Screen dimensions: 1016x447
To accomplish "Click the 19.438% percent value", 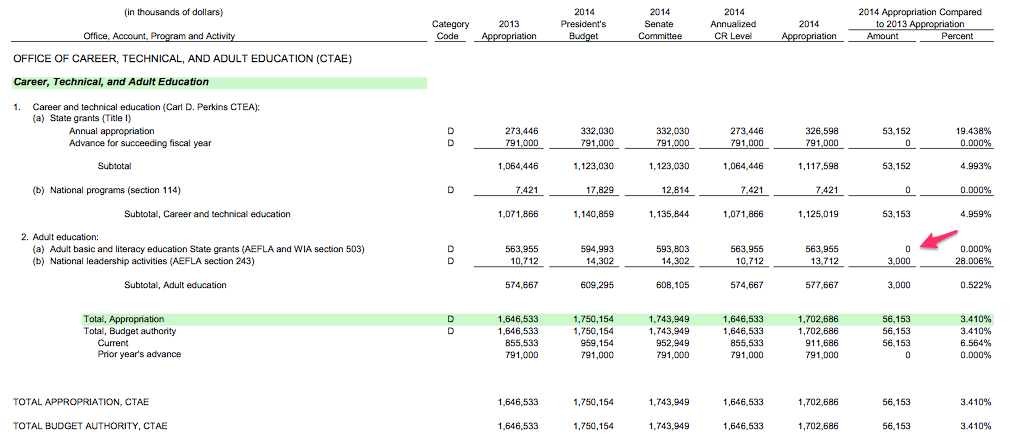I will (973, 131).
